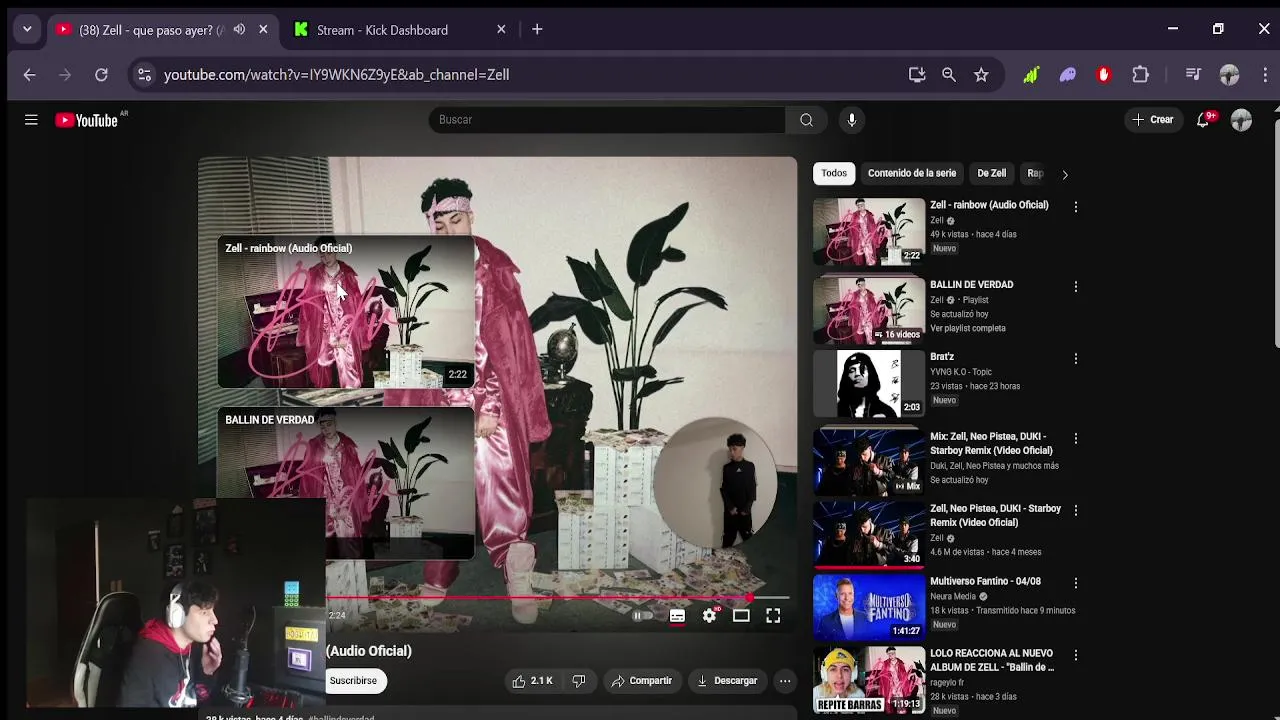Image resolution: width=1280 pixels, height=720 pixels.
Task: Click the Descargar download button
Action: coord(728,681)
